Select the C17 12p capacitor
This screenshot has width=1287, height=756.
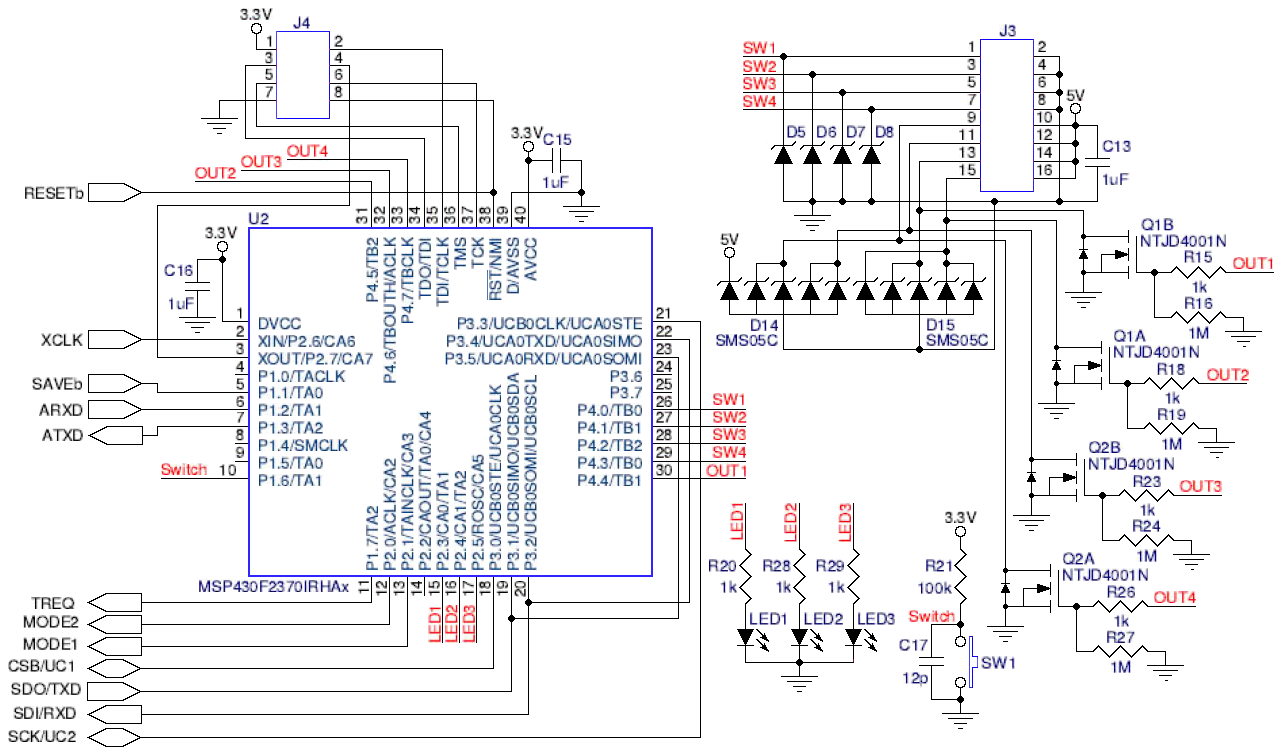933,662
